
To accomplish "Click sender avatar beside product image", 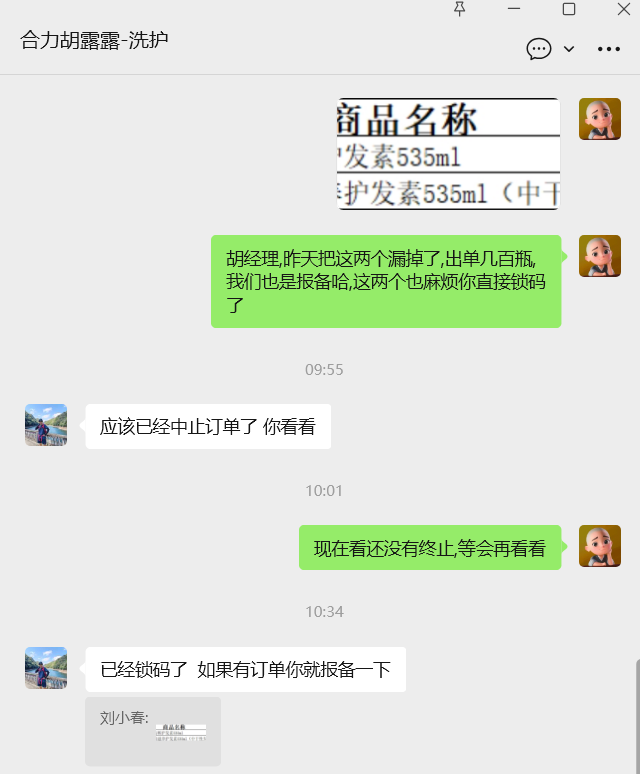I will tap(600, 119).
